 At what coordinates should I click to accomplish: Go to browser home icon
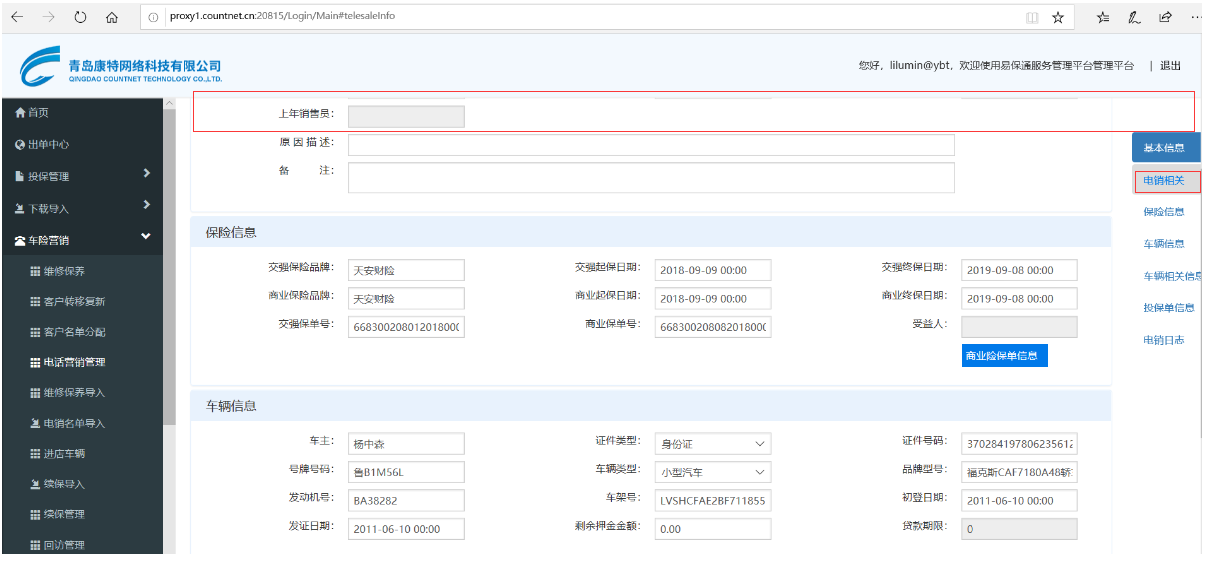(112, 17)
